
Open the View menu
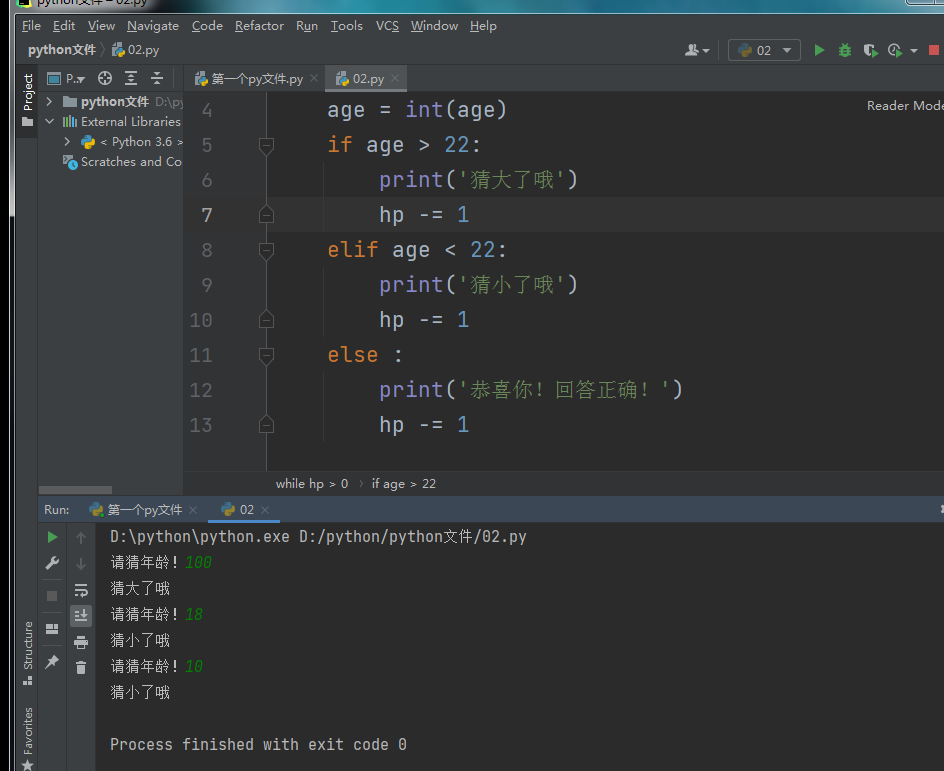point(101,26)
